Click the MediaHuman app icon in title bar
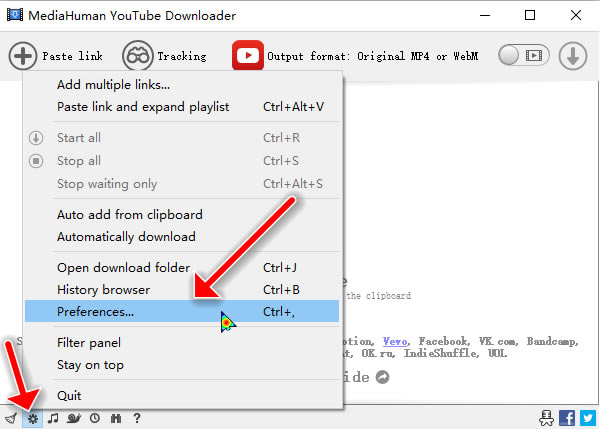The height and width of the screenshot is (429, 600). 15,15
